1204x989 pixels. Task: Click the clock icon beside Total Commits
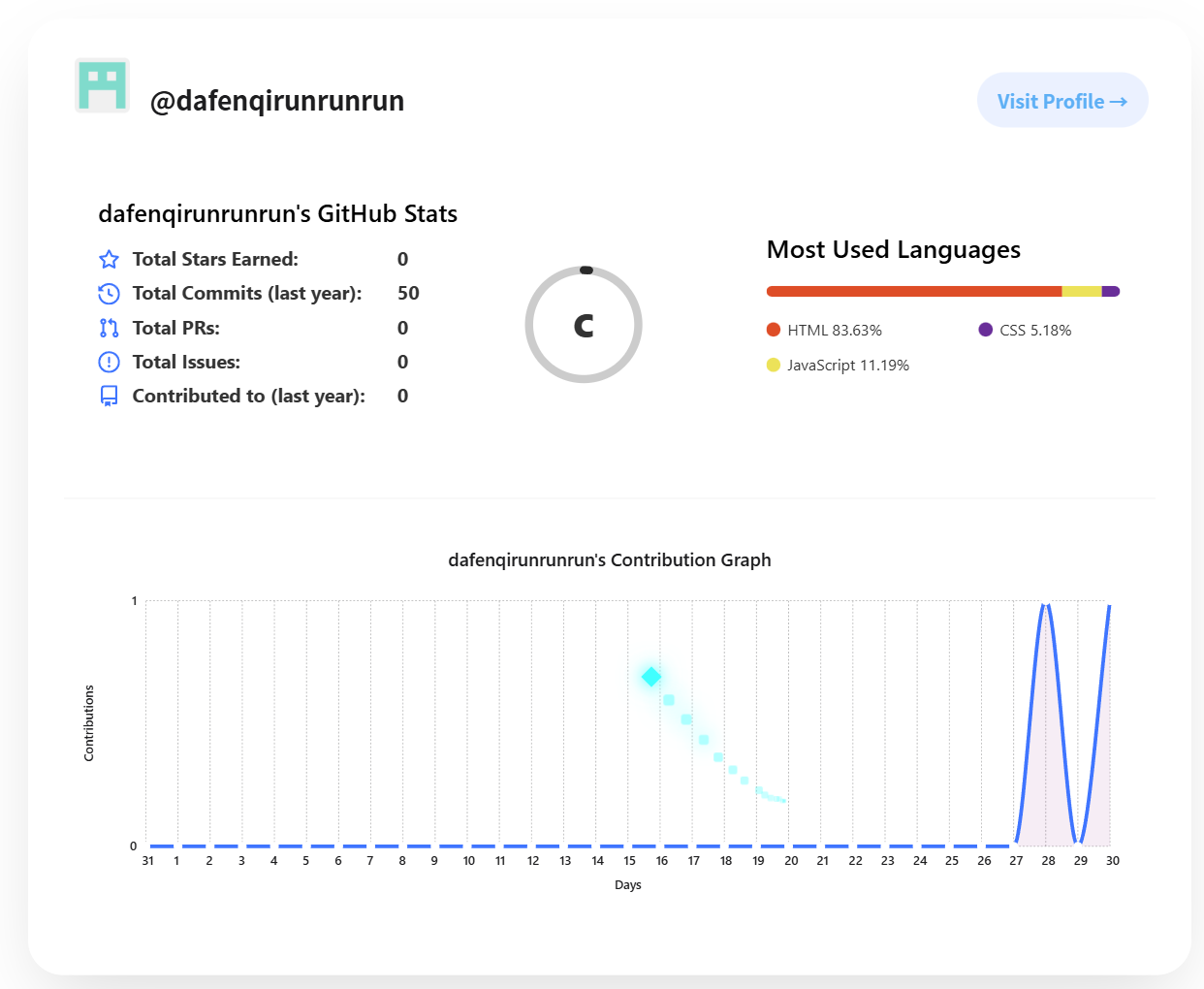[110, 293]
